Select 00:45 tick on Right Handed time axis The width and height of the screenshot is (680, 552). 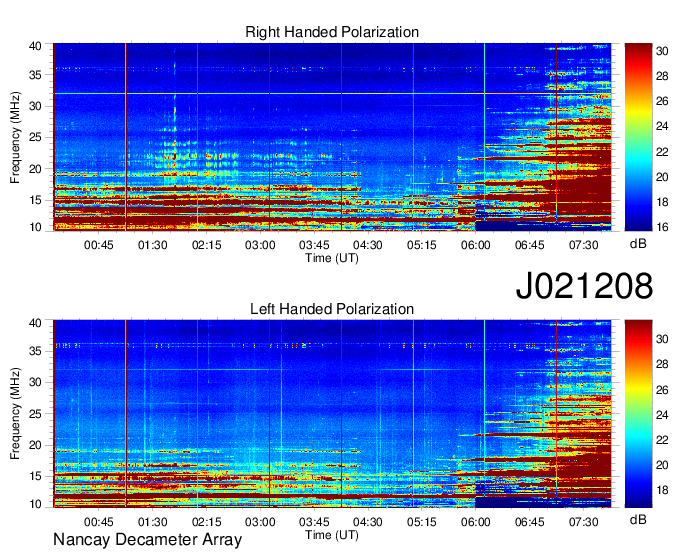[99, 245]
